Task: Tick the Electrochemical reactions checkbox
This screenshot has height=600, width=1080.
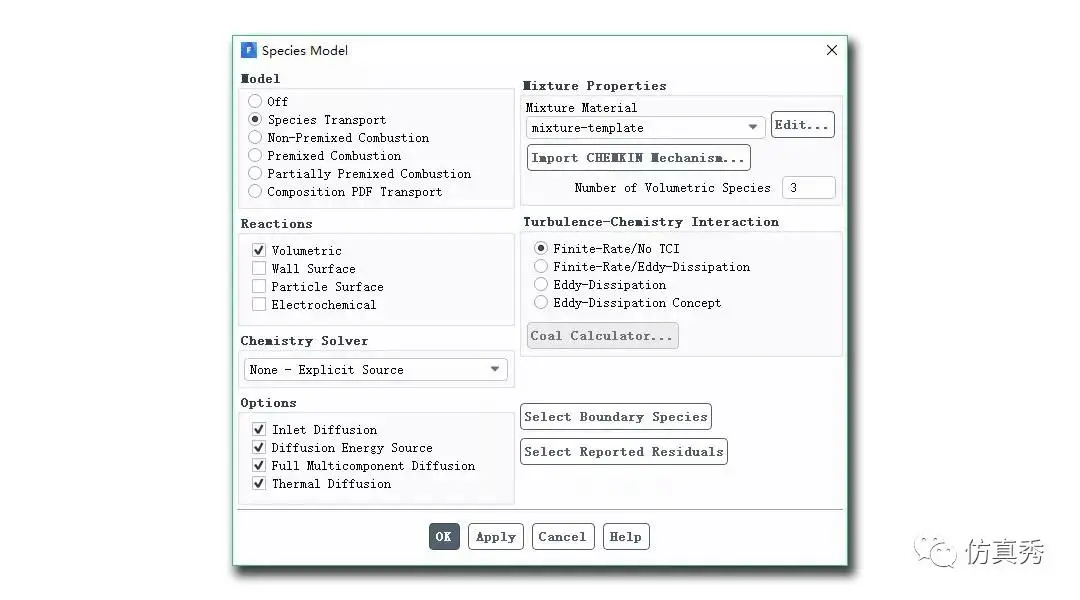Action: [259, 304]
